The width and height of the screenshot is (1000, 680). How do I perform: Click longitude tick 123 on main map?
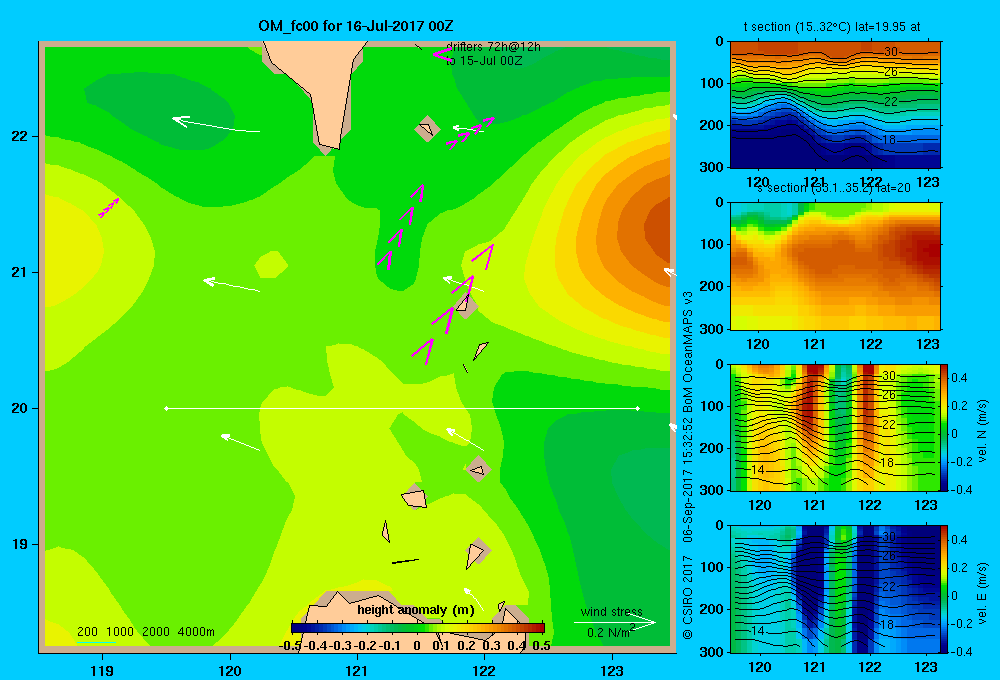(612, 671)
